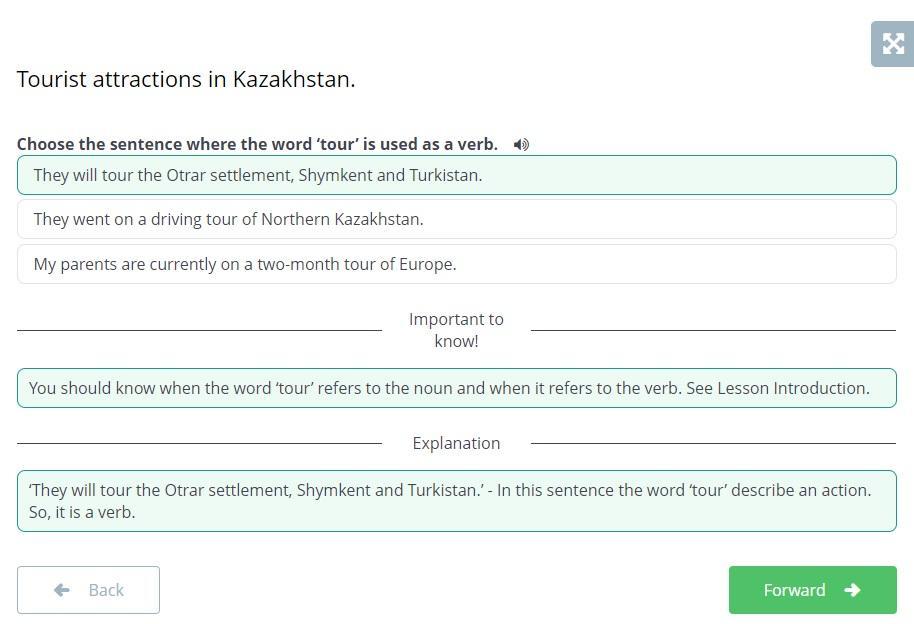Click the divider line right of 'Explanation'
The width and height of the screenshot is (914, 624).
tap(713, 443)
